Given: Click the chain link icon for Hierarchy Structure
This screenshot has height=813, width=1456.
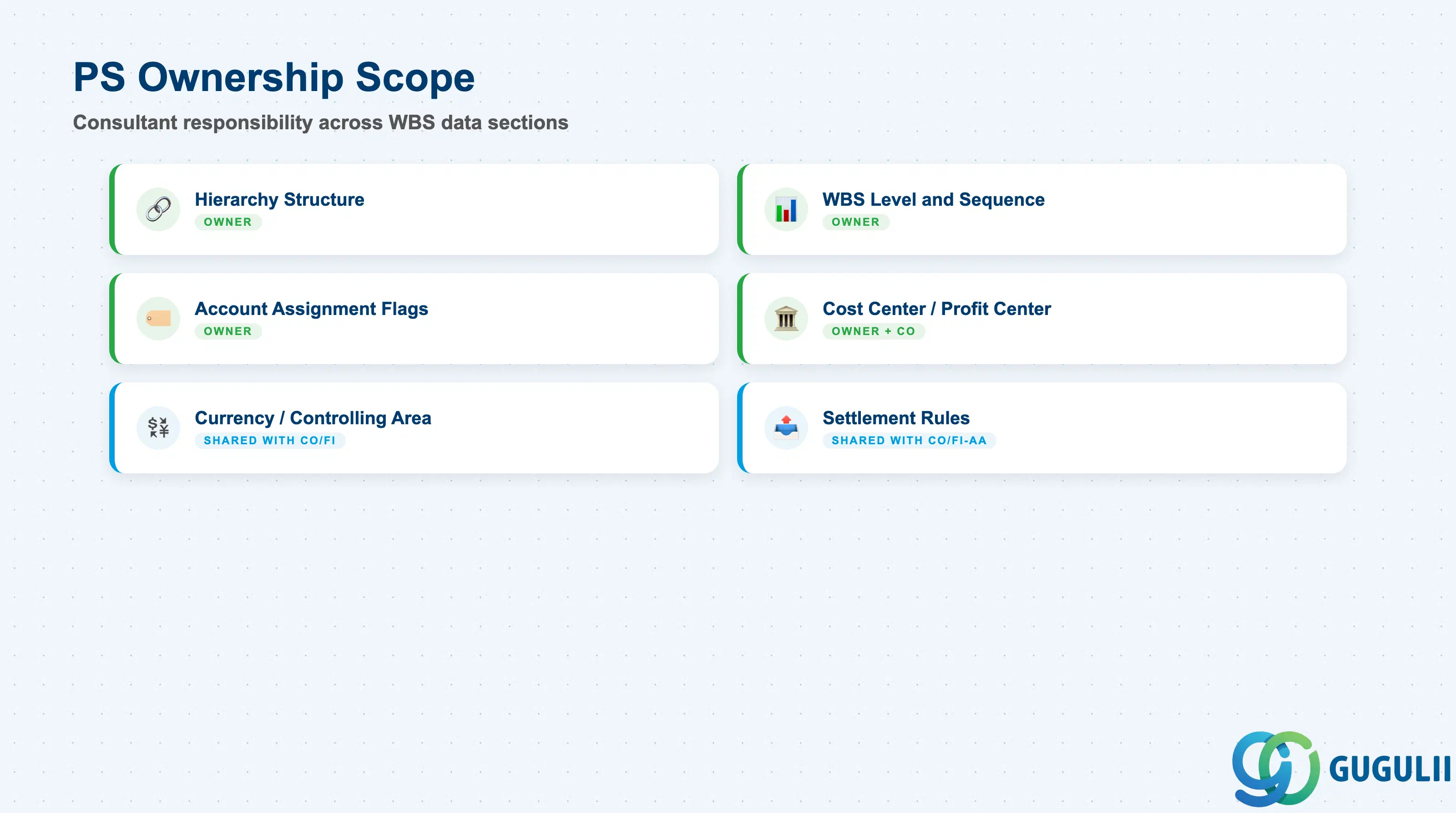Looking at the screenshot, I should pyautogui.click(x=158, y=209).
